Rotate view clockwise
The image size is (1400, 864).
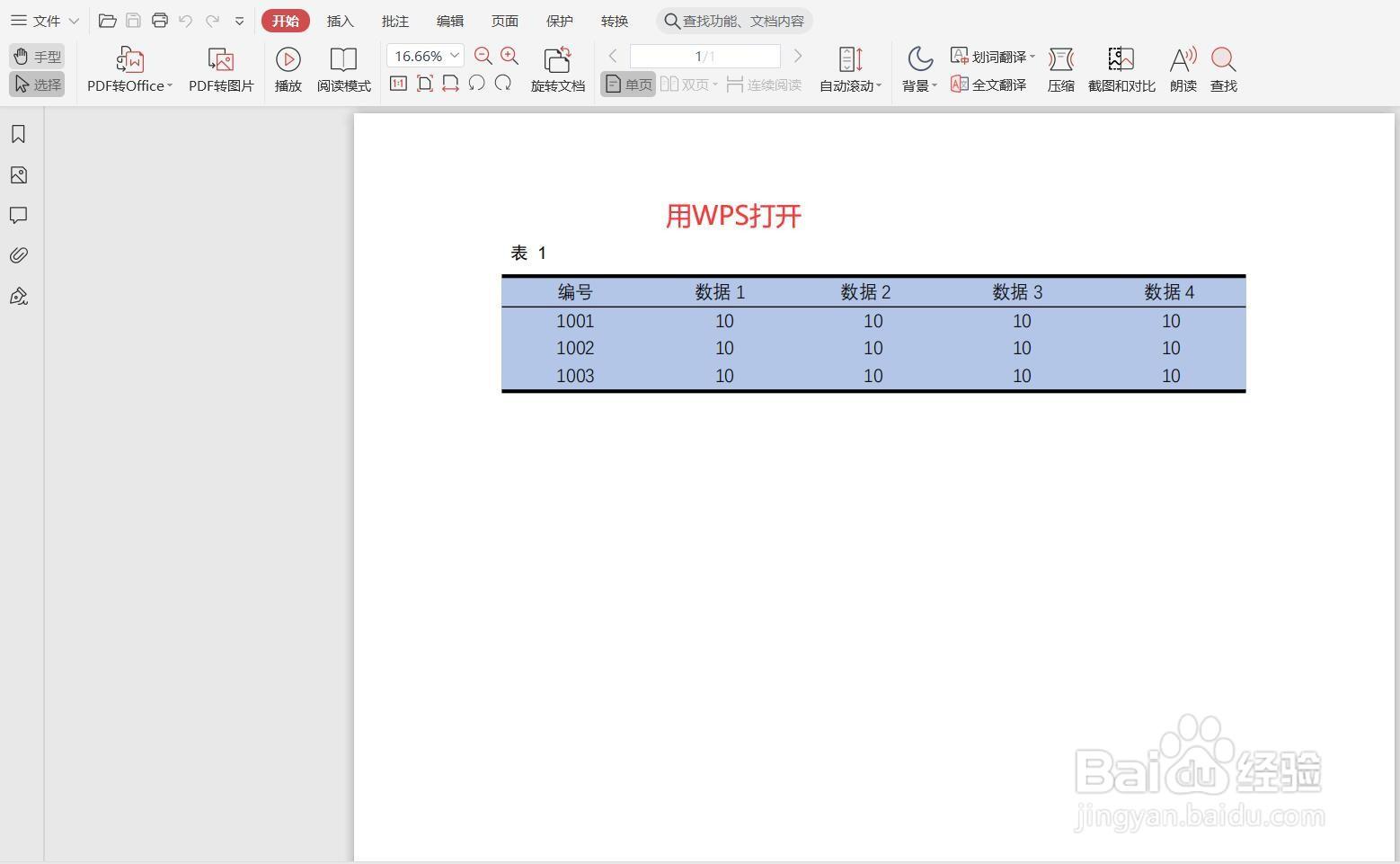(x=503, y=84)
